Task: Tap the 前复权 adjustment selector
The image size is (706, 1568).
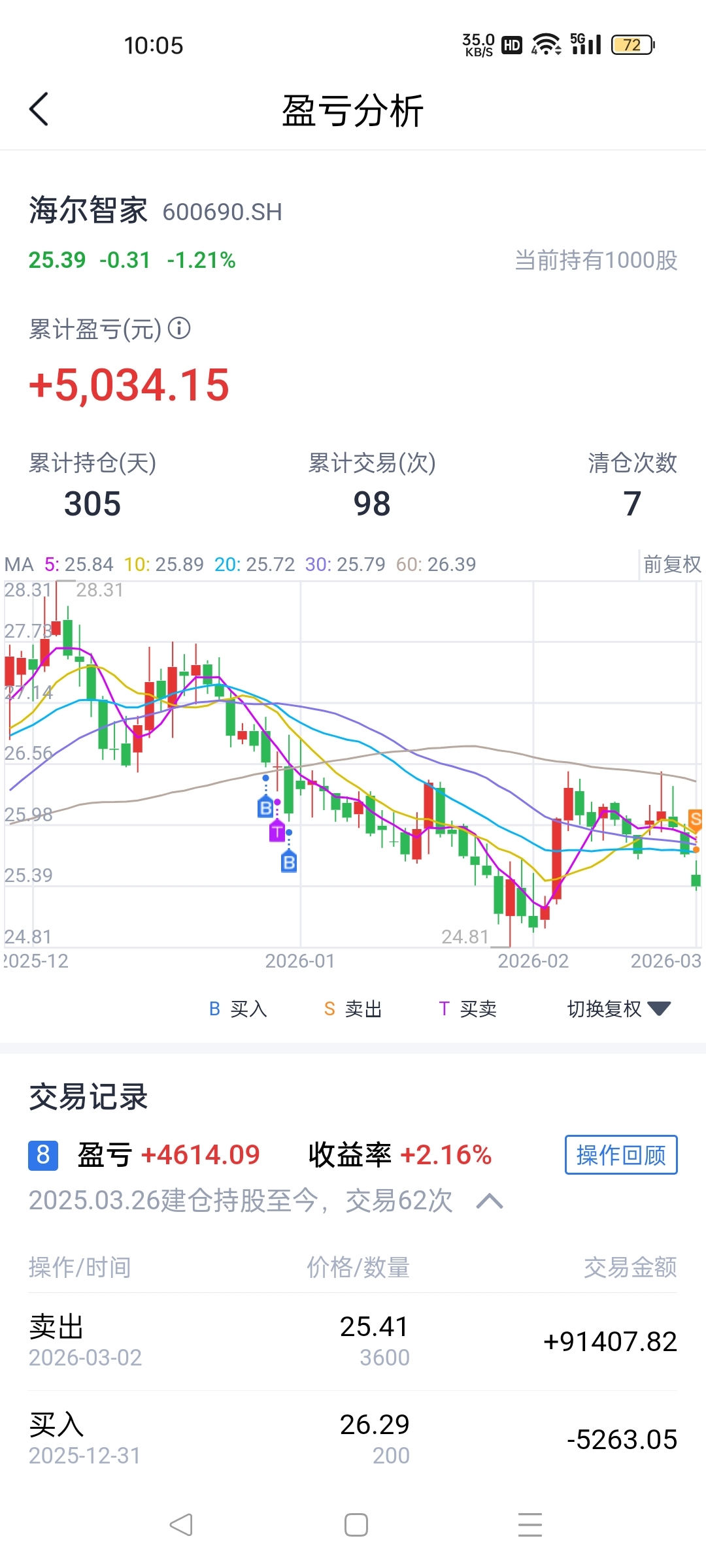Action: (x=671, y=564)
